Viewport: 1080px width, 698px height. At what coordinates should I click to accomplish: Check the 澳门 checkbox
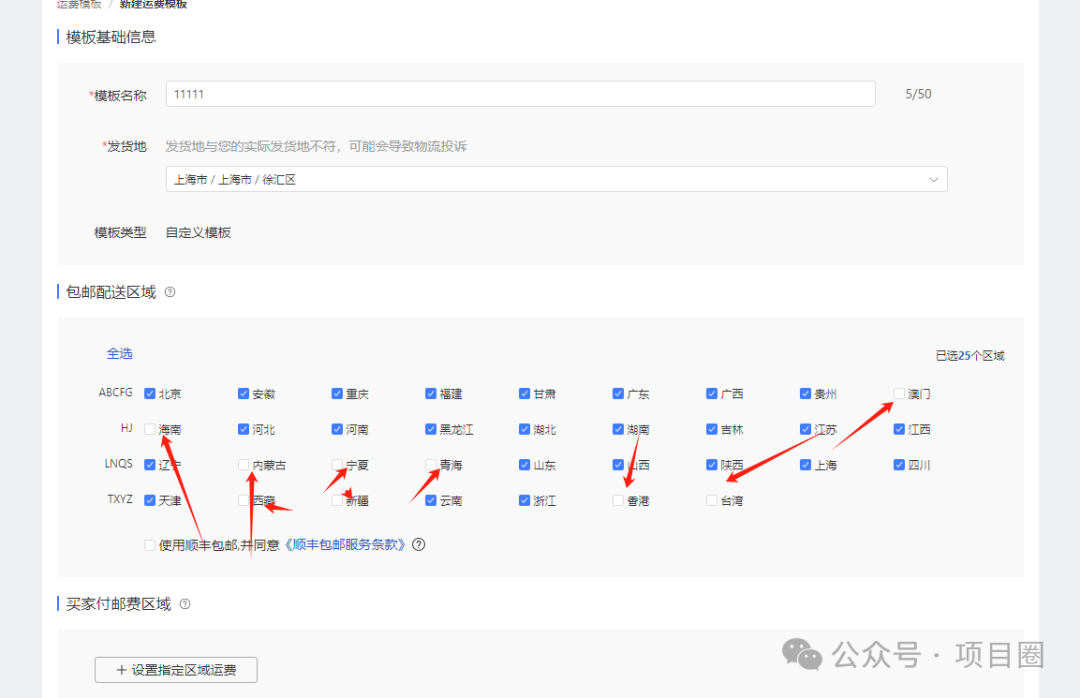click(898, 393)
